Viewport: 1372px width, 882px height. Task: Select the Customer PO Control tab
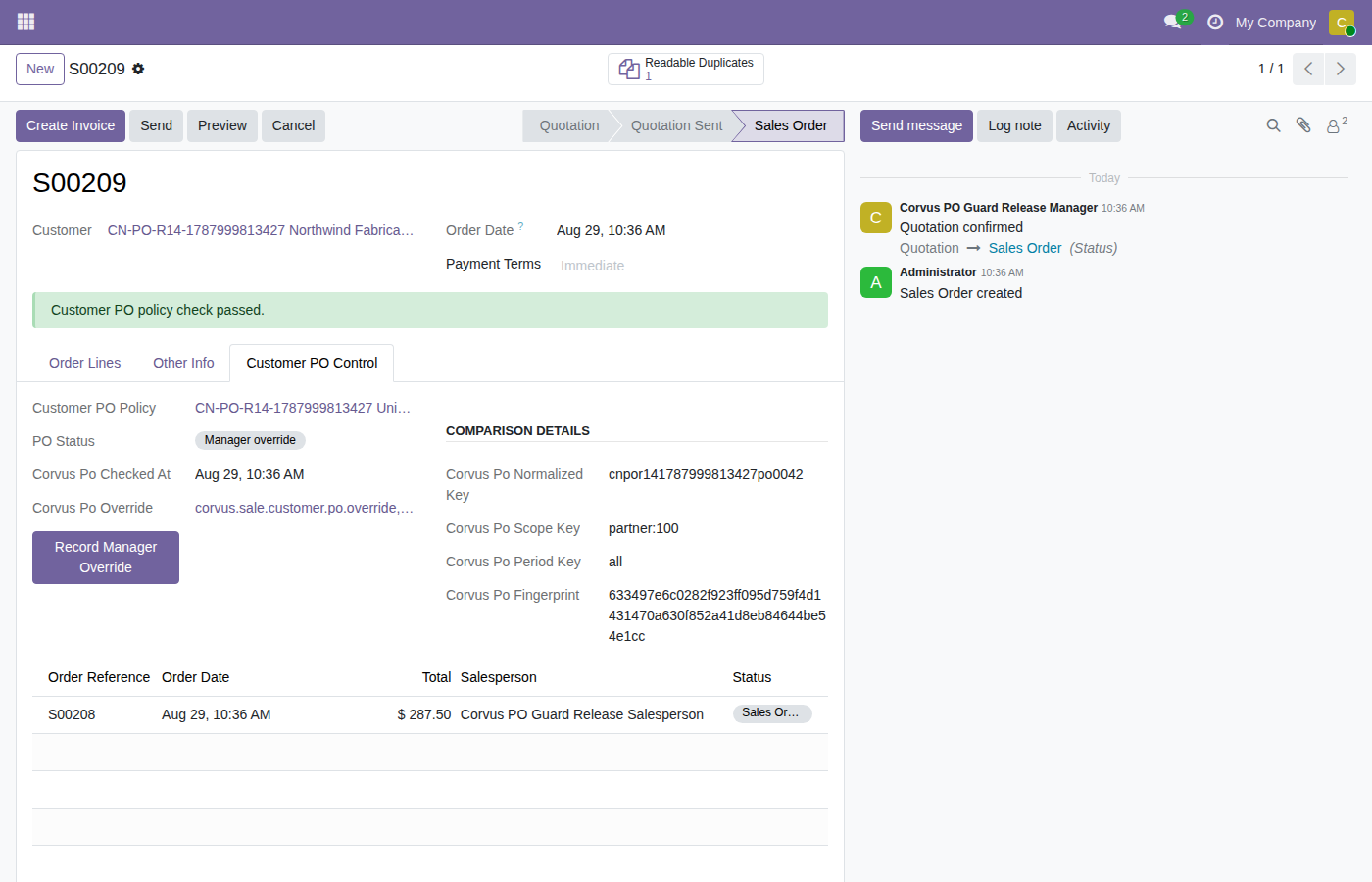tap(312, 363)
